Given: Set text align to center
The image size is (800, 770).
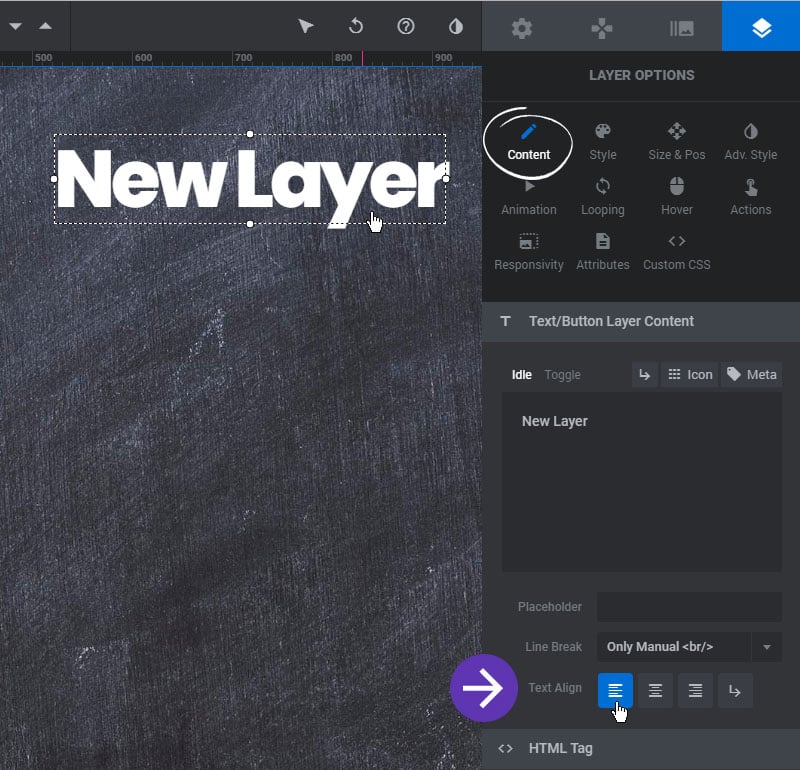Looking at the screenshot, I should 655,691.
